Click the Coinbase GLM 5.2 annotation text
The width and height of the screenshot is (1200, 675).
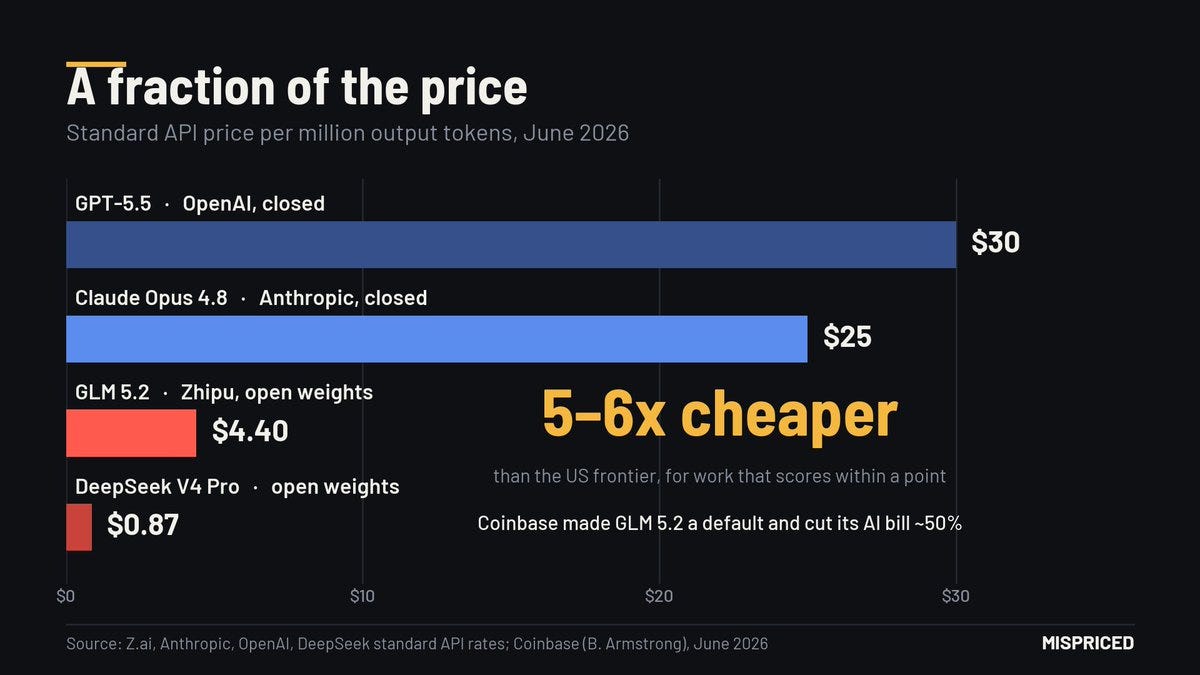[x=720, y=523]
